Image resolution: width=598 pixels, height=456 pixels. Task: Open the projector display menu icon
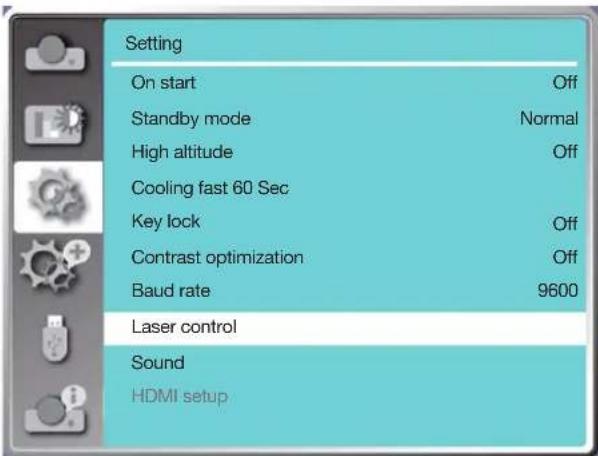(55, 53)
